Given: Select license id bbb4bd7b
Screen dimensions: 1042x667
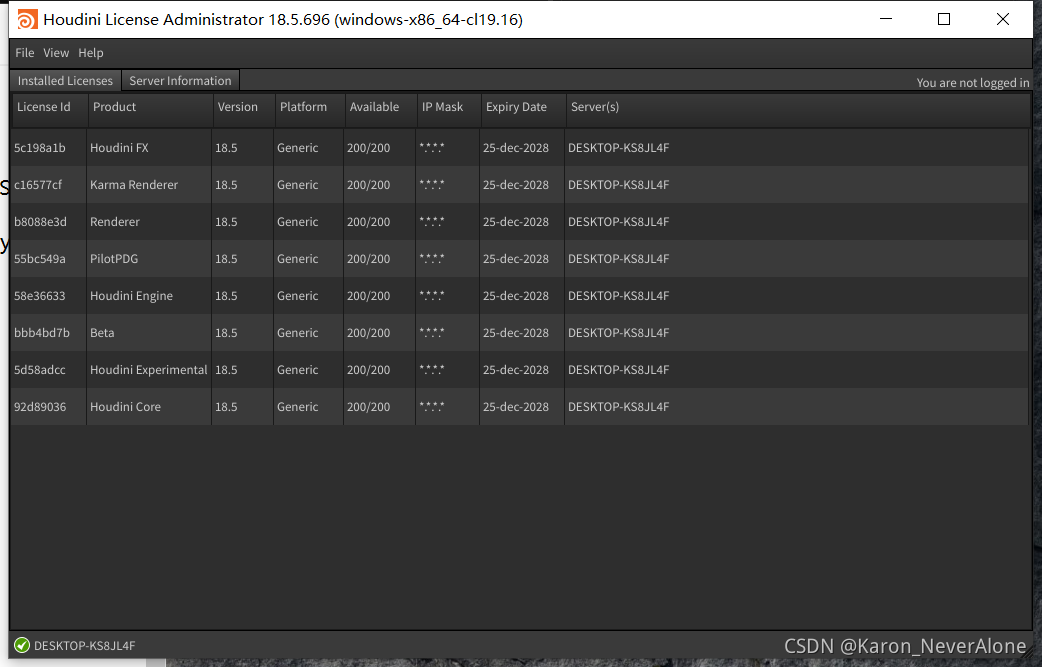Looking at the screenshot, I should pos(42,333).
